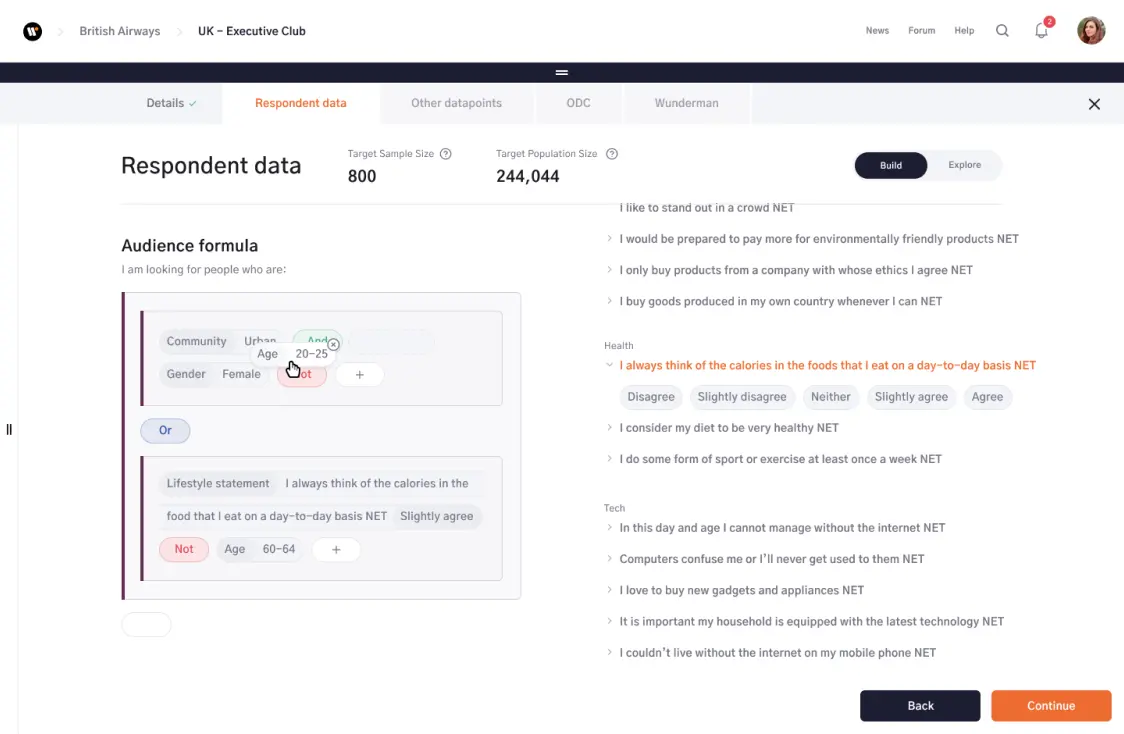Select the Slightly agree answer chip

(911, 397)
